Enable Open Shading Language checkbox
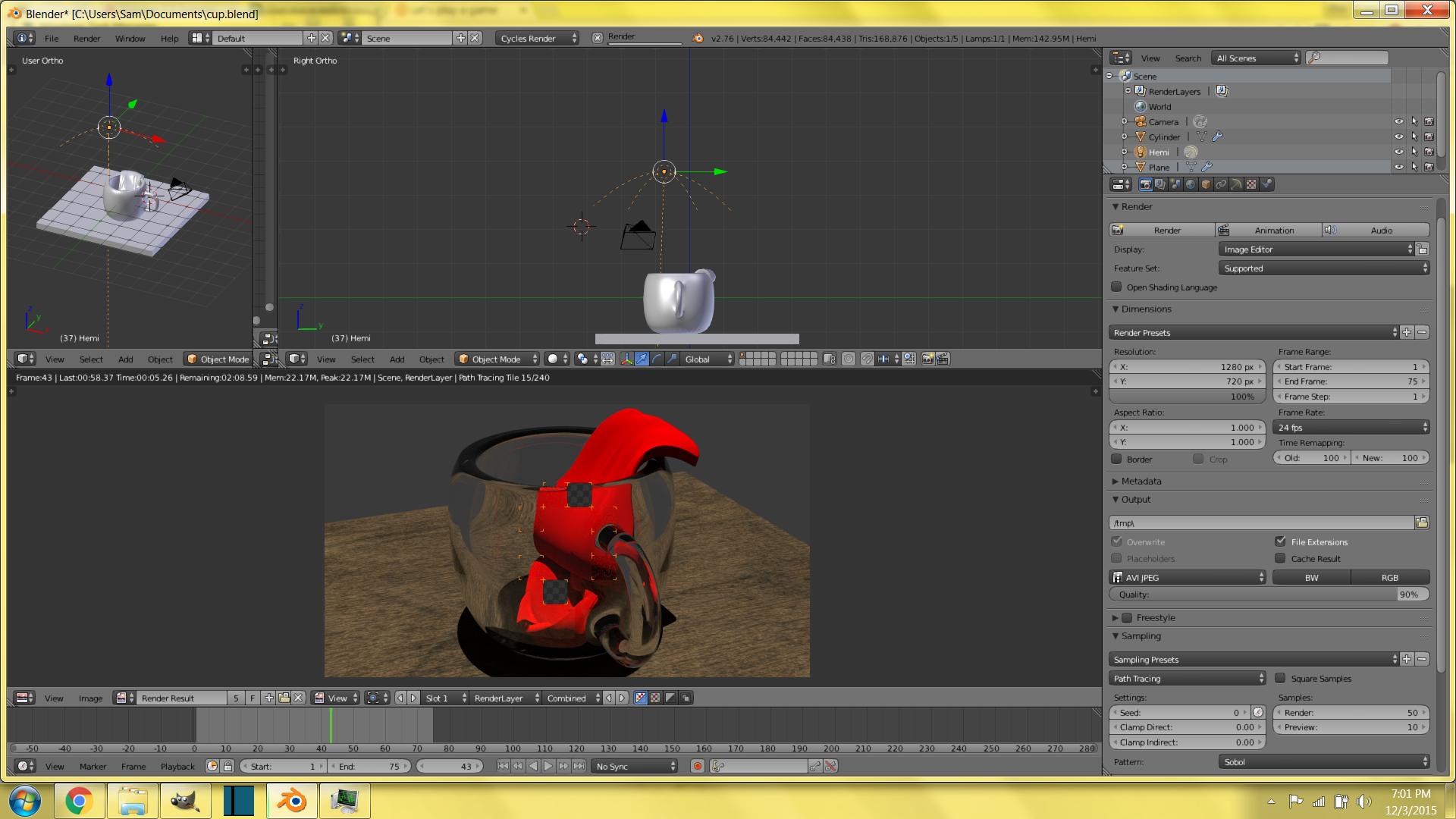 (1116, 287)
